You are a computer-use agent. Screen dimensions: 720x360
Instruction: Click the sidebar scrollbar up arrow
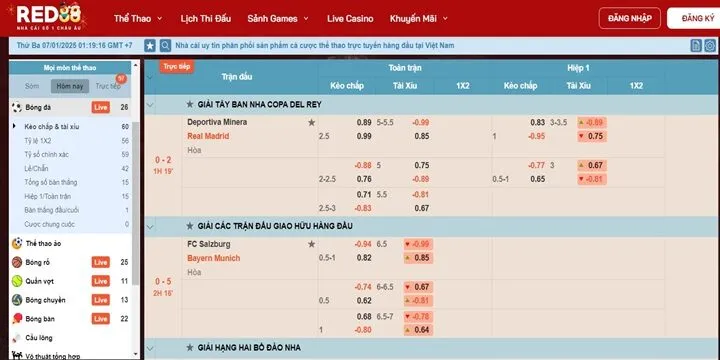click(135, 66)
